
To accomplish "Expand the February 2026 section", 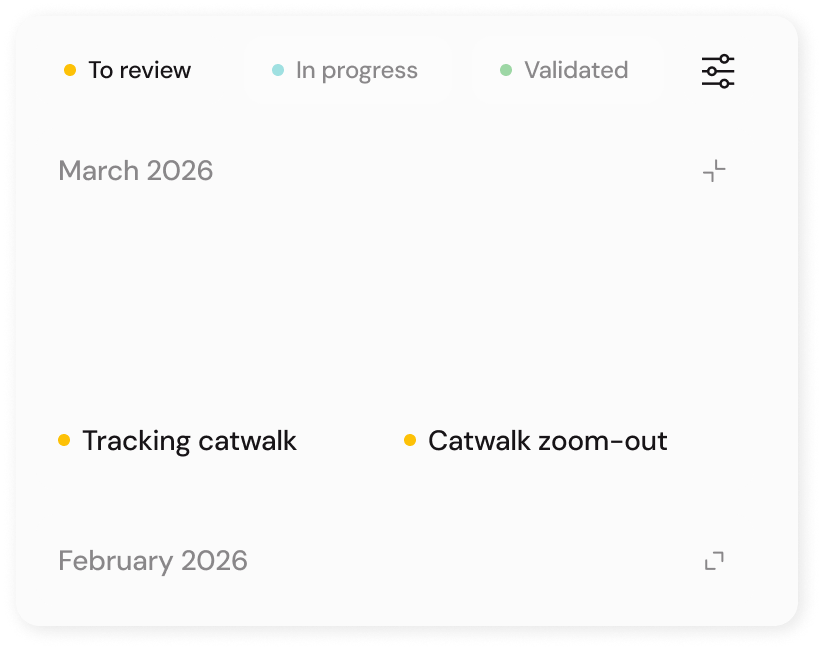I will pyautogui.click(x=714, y=561).
